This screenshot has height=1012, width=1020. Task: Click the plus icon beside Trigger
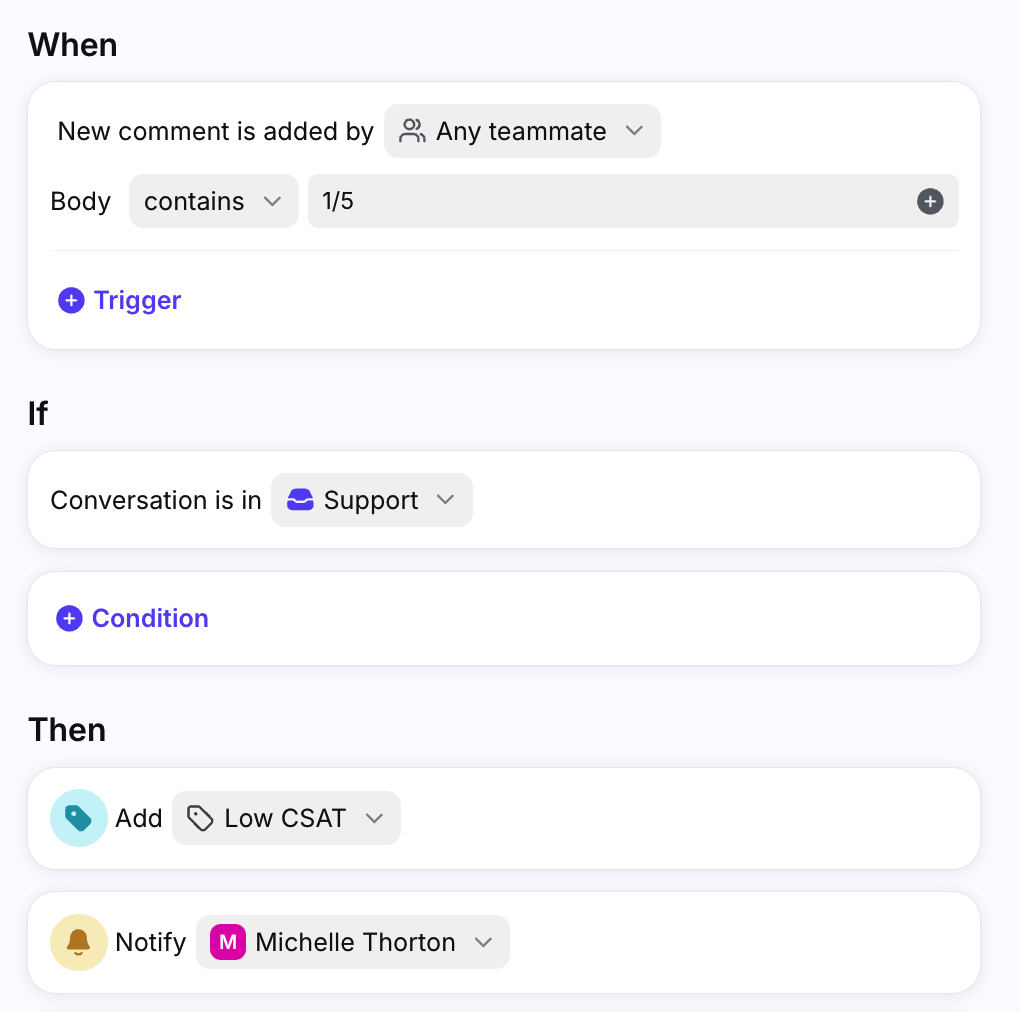click(71, 300)
